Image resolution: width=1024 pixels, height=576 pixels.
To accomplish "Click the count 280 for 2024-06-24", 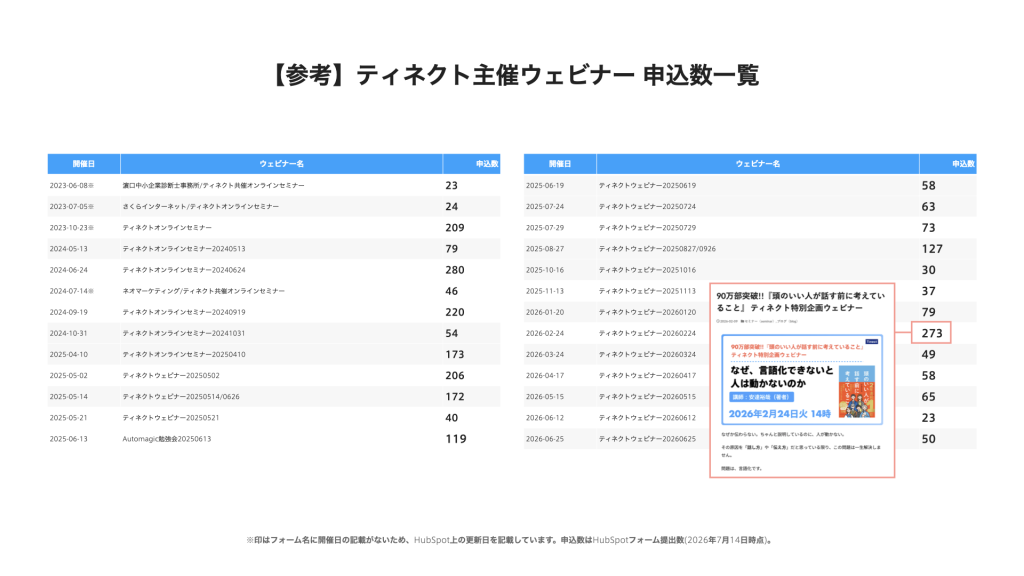I will coord(455,270).
